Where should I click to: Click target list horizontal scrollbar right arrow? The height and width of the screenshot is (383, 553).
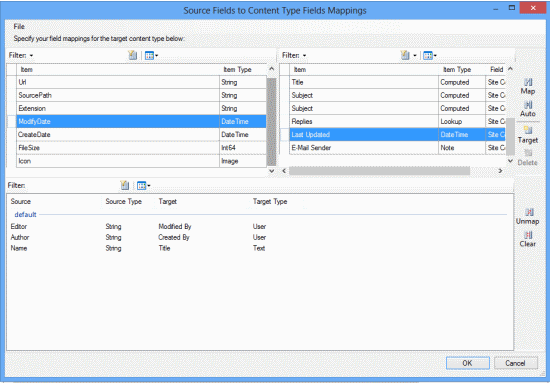pyautogui.click(x=500, y=171)
